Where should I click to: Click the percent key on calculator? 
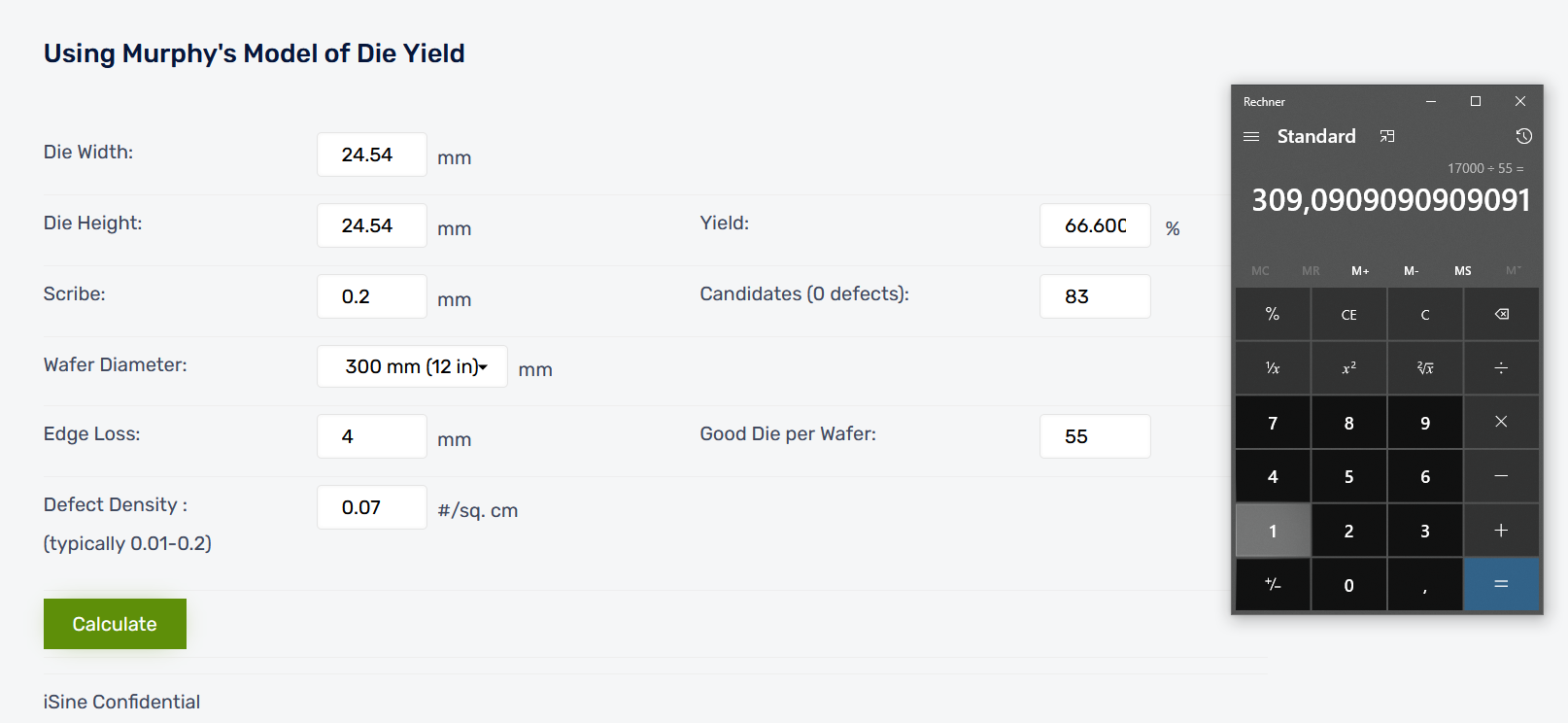tap(1273, 314)
